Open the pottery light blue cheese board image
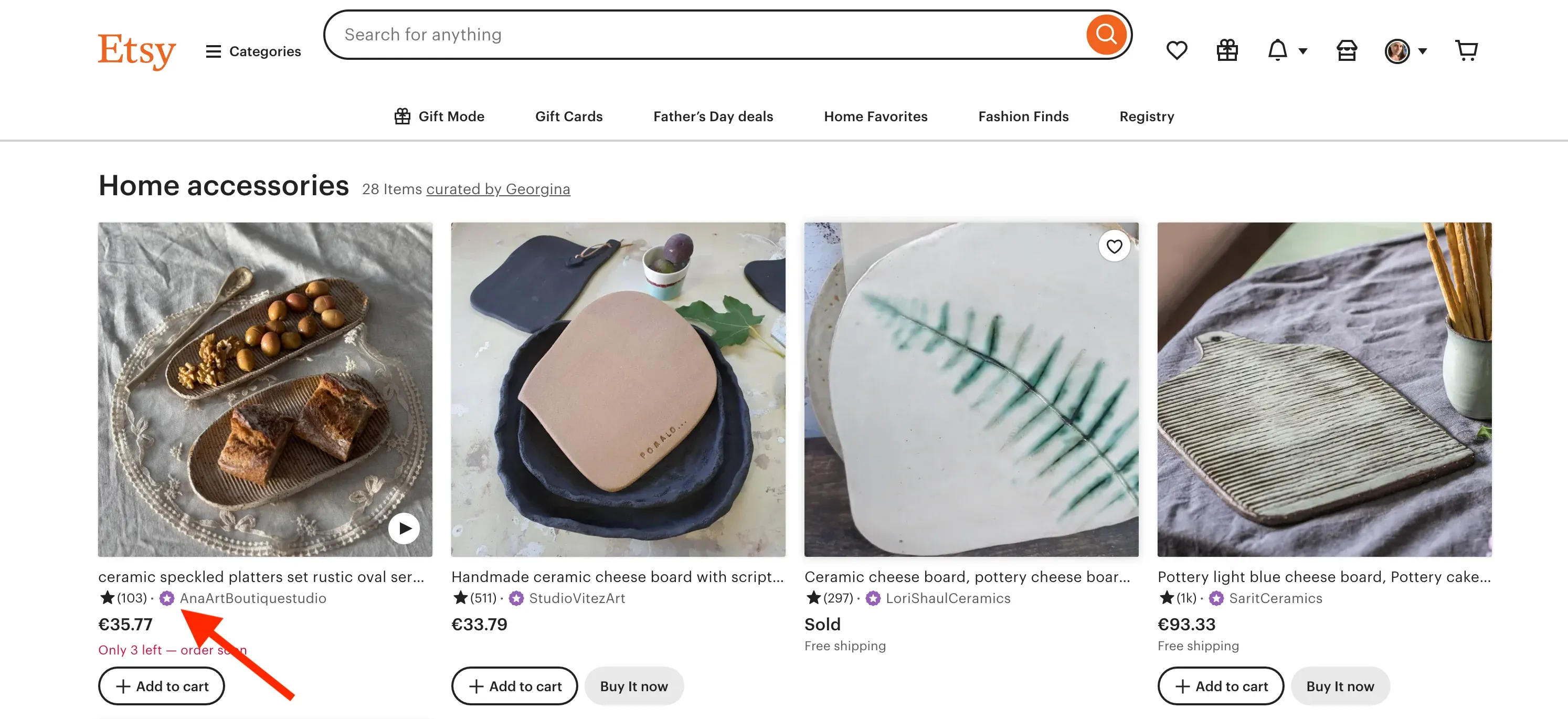1568x719 pixels. tap(1324, 389)
